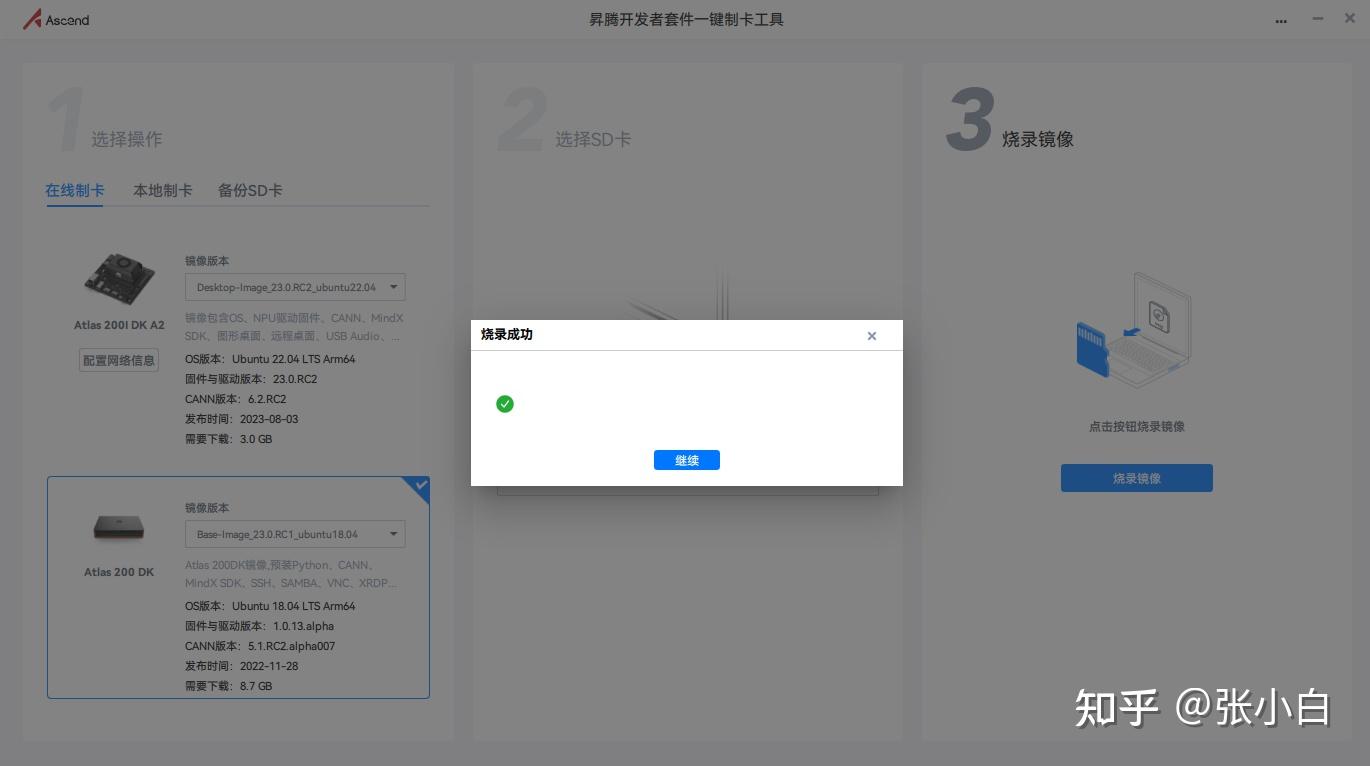The image size is (1370, 766).
Task: Click the 配置网络信息 button
Action: (x=118, y=360)
